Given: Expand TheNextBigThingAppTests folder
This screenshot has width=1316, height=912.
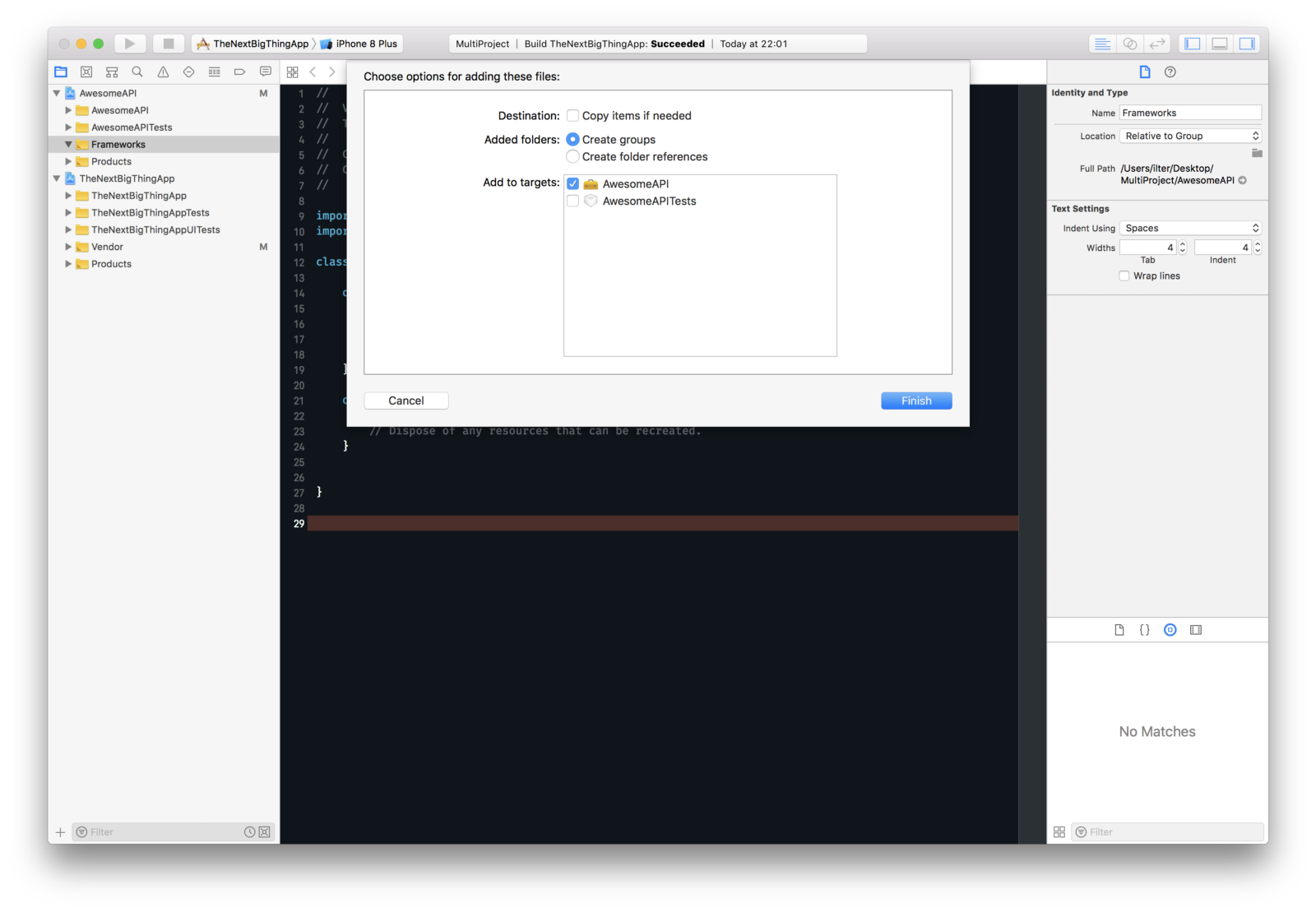Looking at the screenshot, I should click(x=68, y=213).
